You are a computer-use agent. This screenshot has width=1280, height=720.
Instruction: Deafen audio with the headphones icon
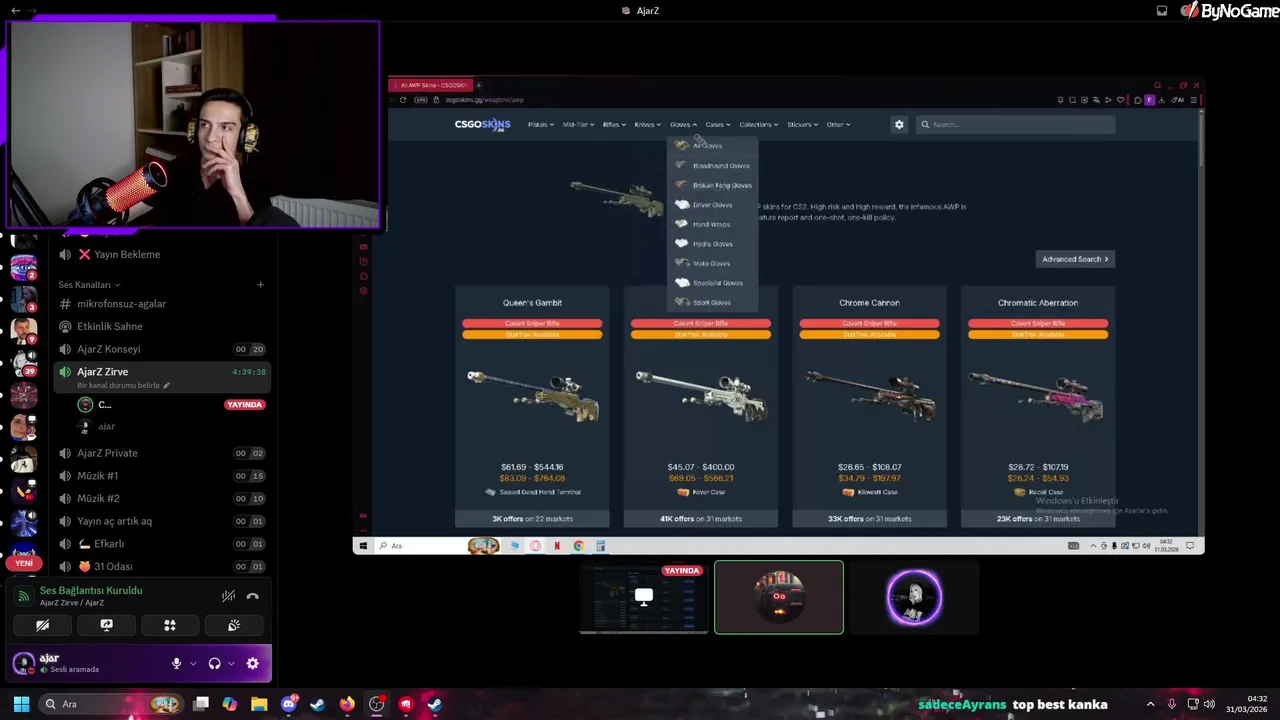214,663
